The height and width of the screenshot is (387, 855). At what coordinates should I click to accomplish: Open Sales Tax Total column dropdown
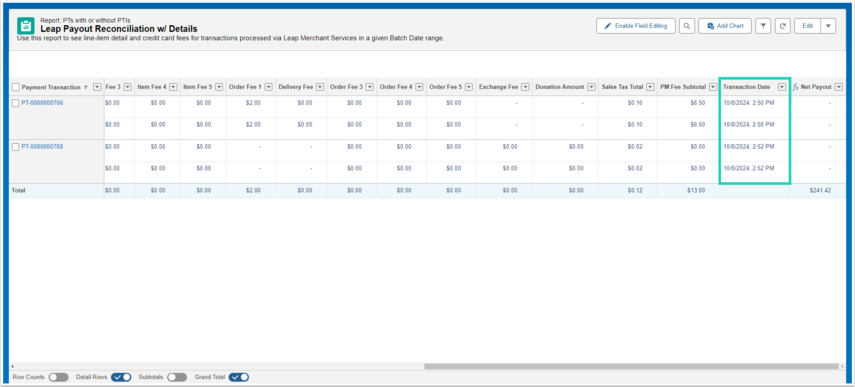pyautogui.click(x=651, y=87)
